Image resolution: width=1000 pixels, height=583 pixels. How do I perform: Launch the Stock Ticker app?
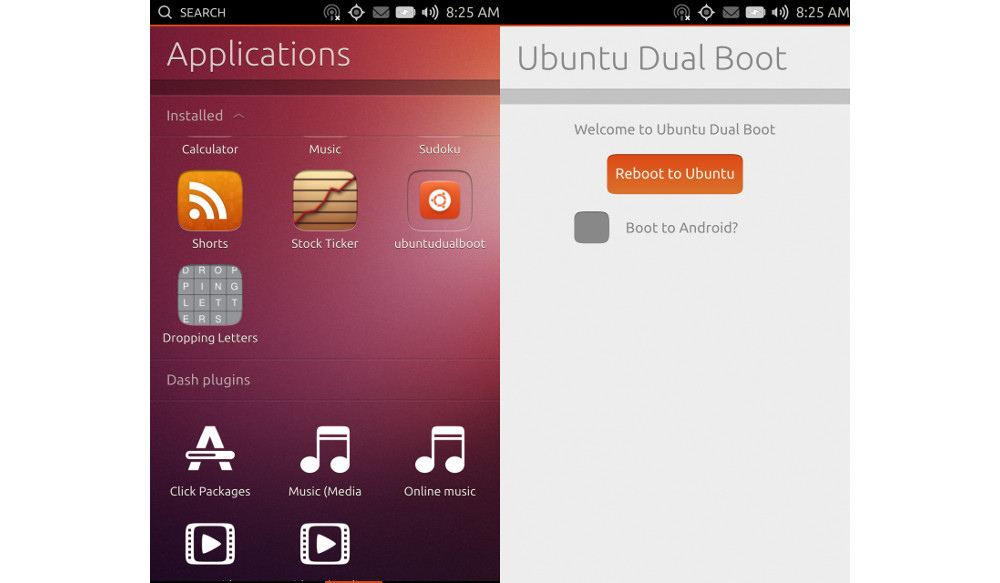click(x=324, y=201)
